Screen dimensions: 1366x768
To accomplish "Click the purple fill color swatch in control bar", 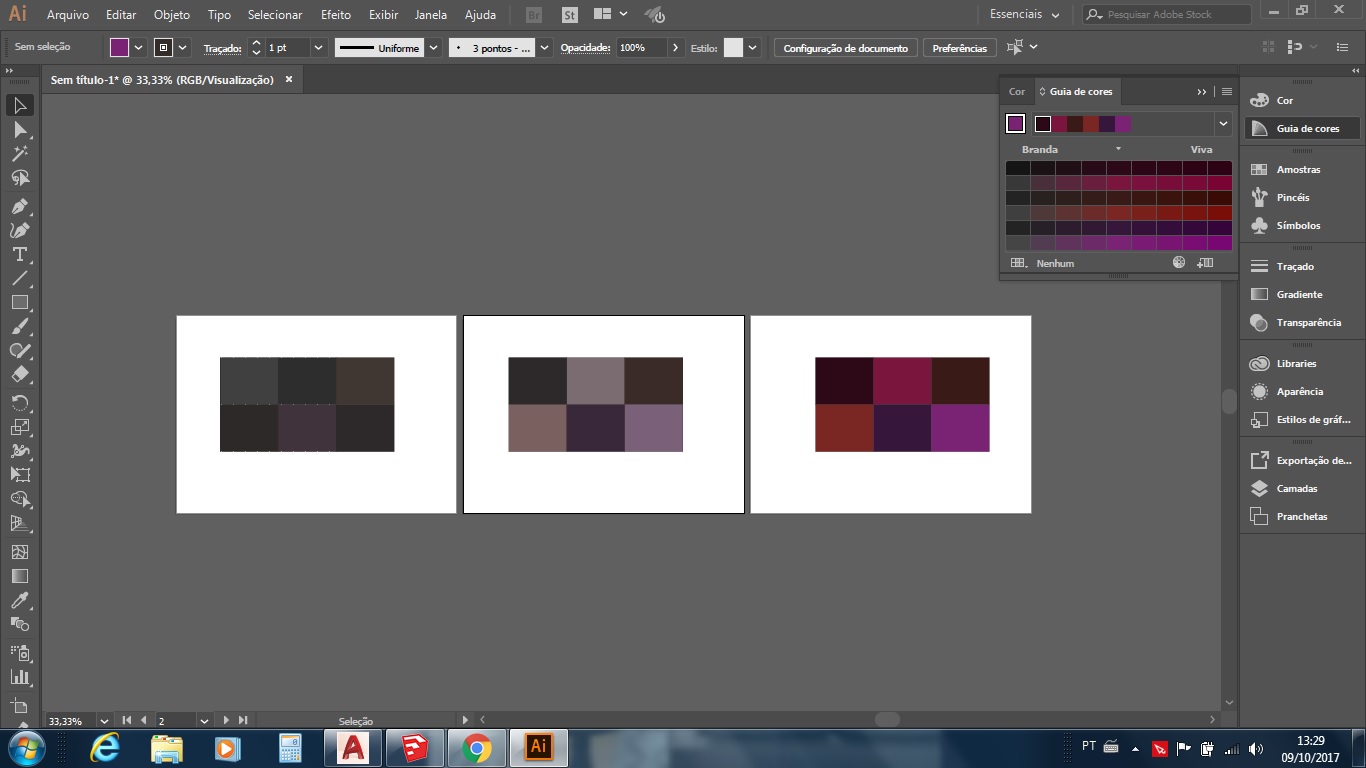I will click(x=120, y=48).
